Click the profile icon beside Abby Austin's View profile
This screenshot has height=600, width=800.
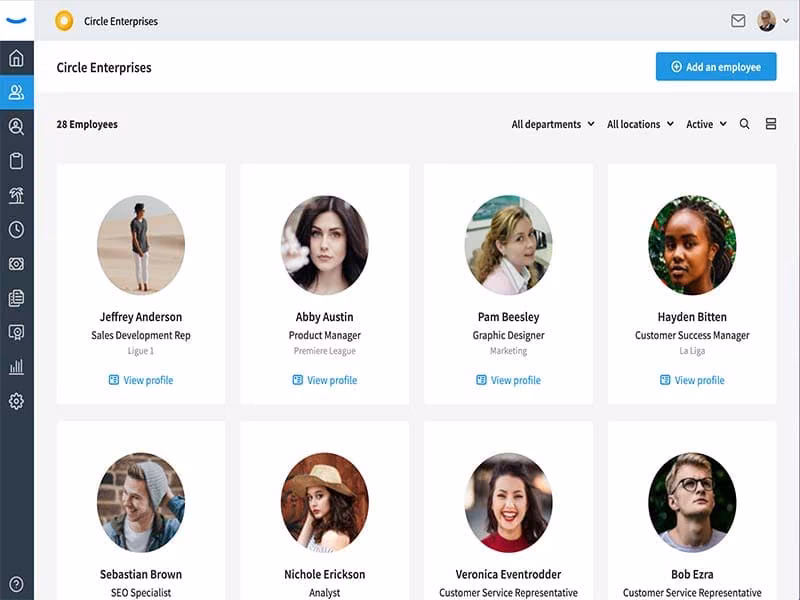pos(297,380)
